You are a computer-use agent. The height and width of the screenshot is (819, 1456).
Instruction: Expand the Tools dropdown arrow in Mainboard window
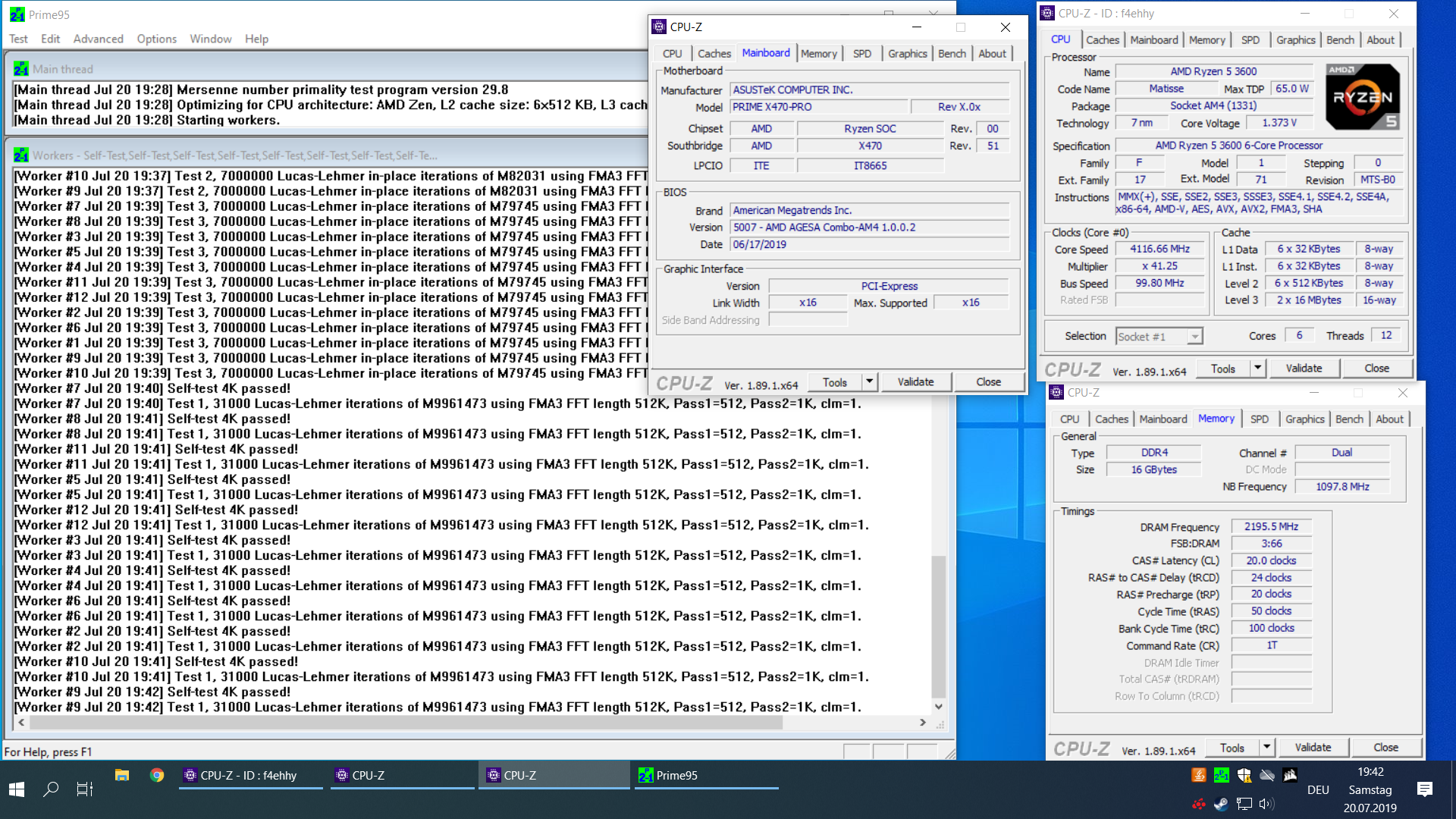click(x=870, y=382)
